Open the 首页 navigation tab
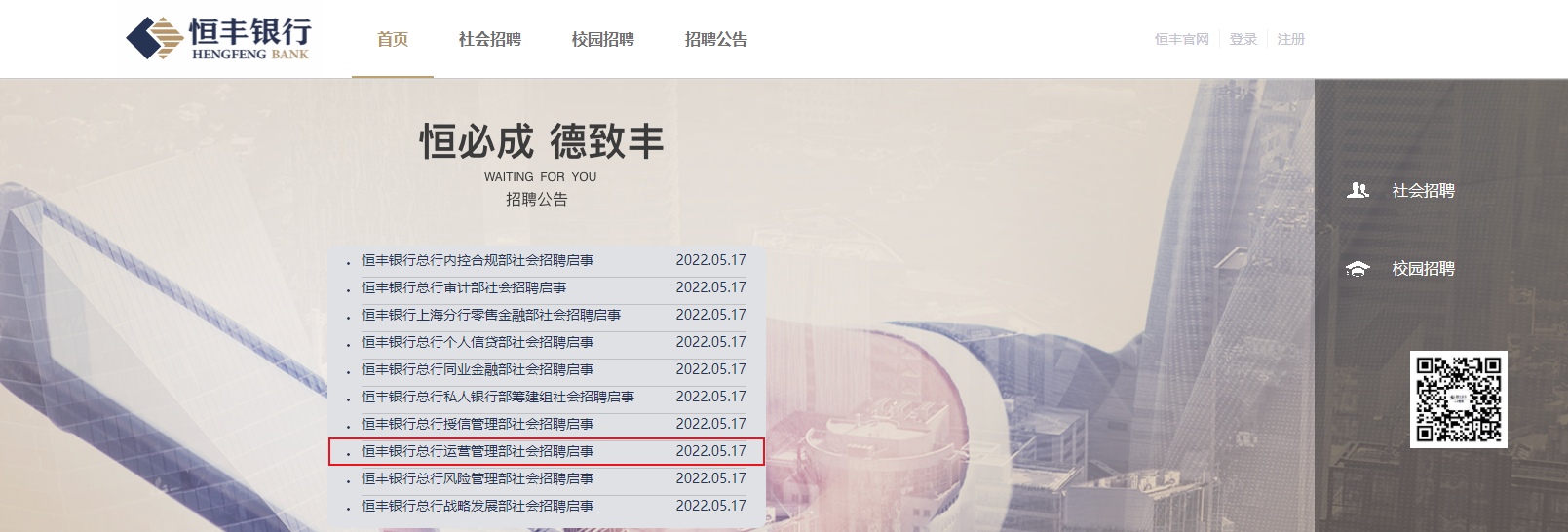The image size is (1568, 532). click(393, 39)
